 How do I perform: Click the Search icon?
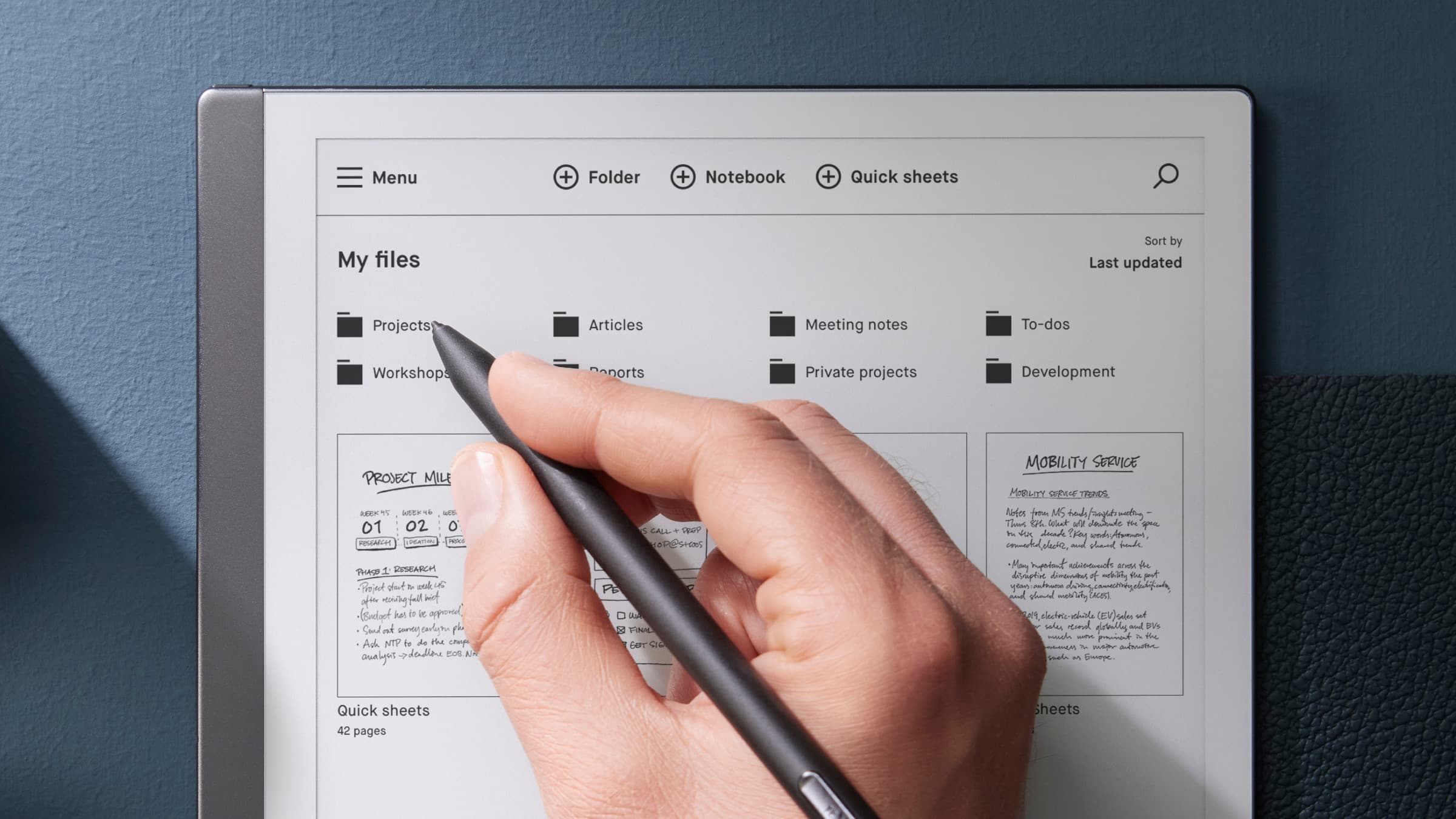coord(1165,177)
